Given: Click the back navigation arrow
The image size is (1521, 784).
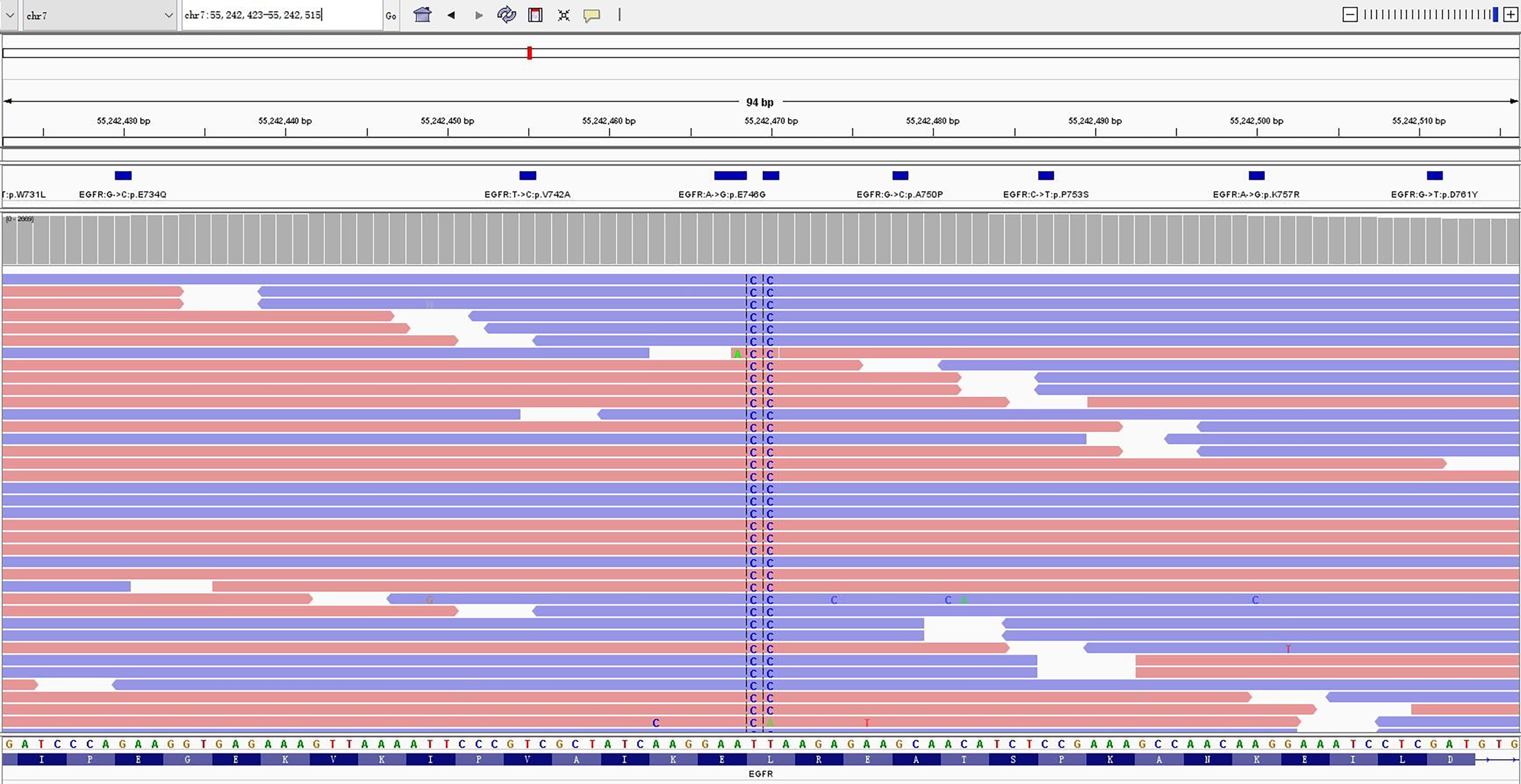Looking at the screenshot, I should click(x=451, y=15).
